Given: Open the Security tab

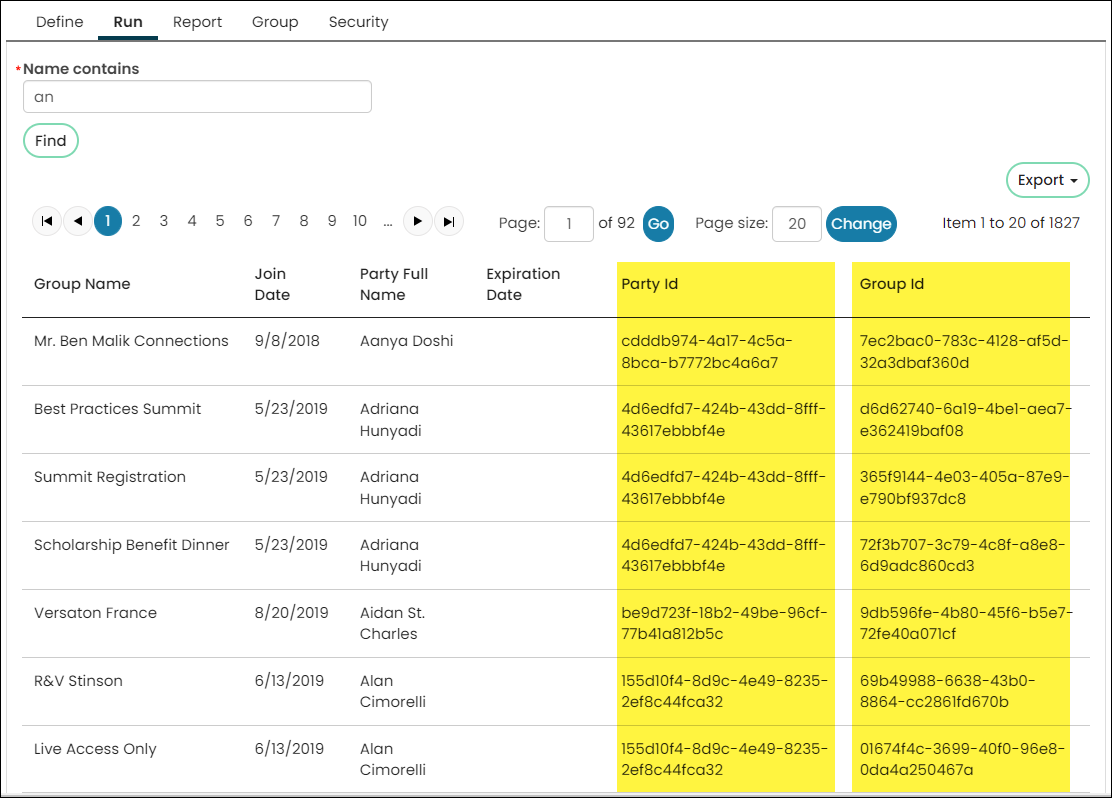Looking at the screenshot, I should 358,22.
